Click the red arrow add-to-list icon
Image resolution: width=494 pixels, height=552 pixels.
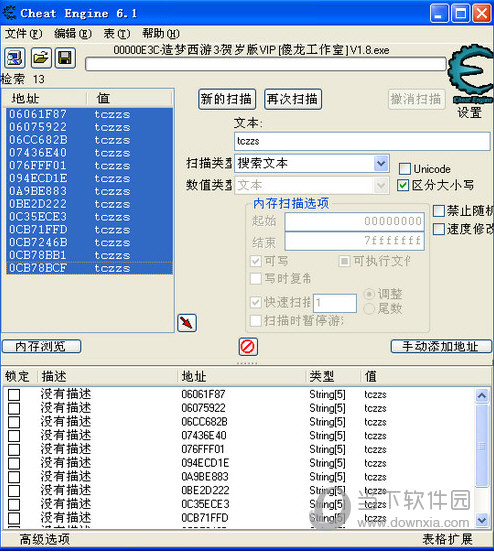click(x=187, y=323)
